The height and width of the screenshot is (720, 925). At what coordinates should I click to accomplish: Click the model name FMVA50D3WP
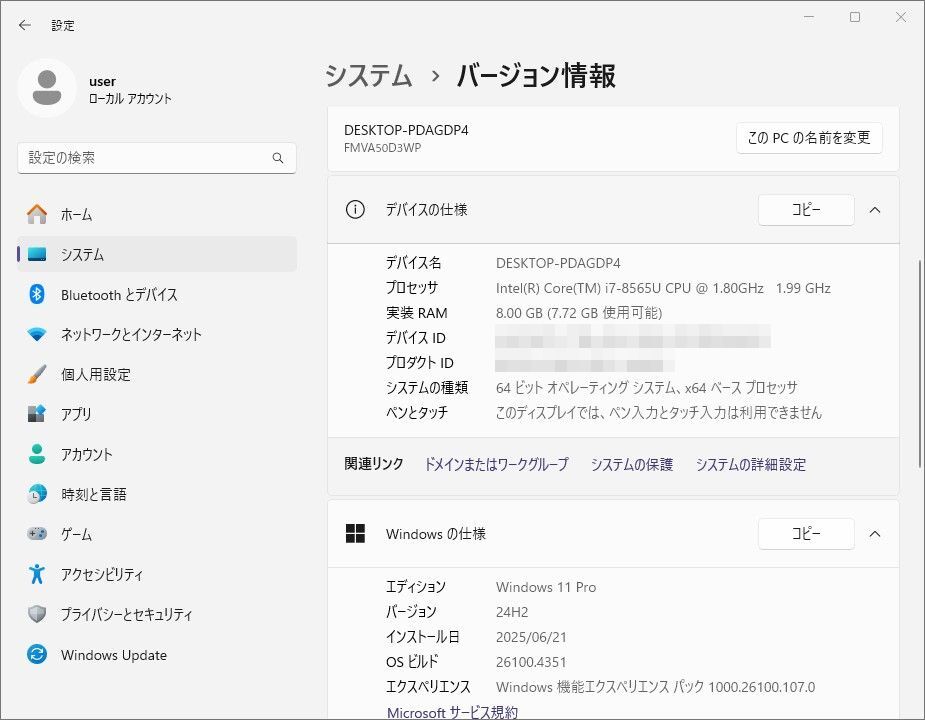(382, 148)
